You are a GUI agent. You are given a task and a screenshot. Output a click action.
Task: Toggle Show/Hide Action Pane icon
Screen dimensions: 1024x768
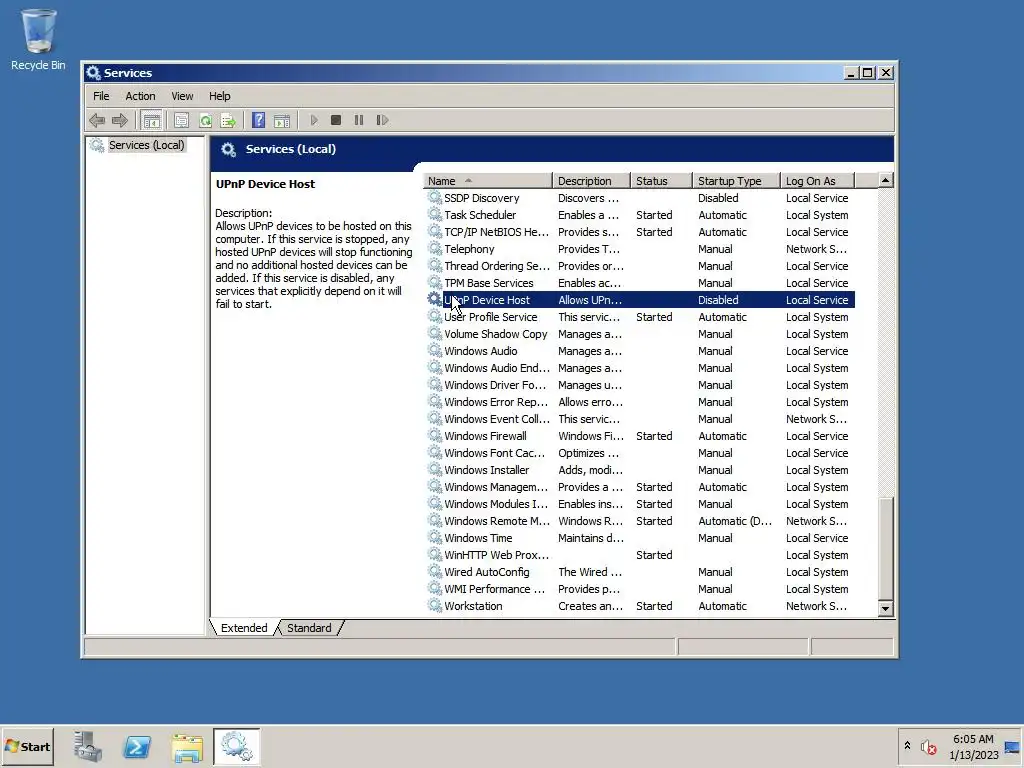coord(282,120)
